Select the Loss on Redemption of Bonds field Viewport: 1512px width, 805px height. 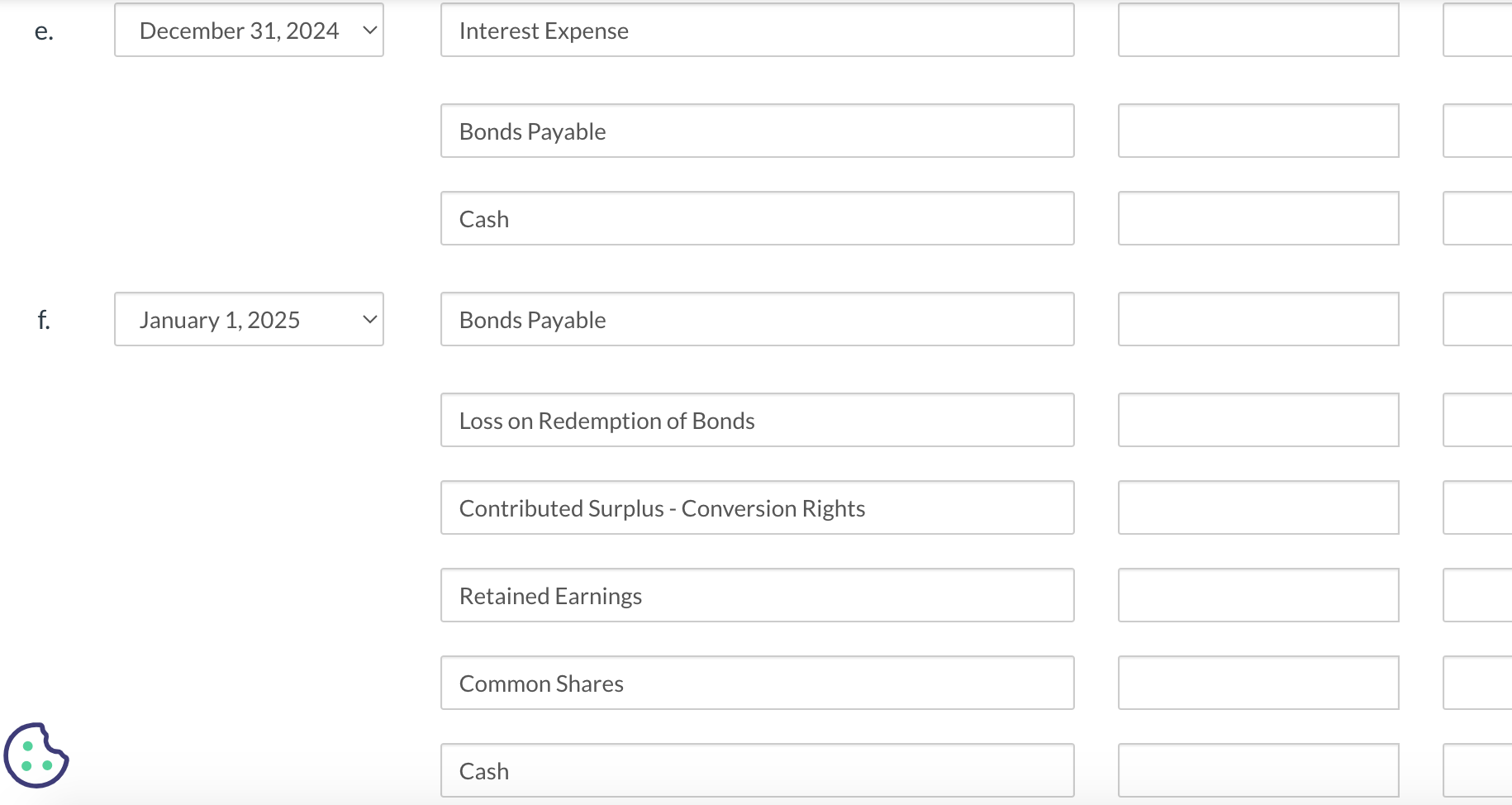coord(756,420)
